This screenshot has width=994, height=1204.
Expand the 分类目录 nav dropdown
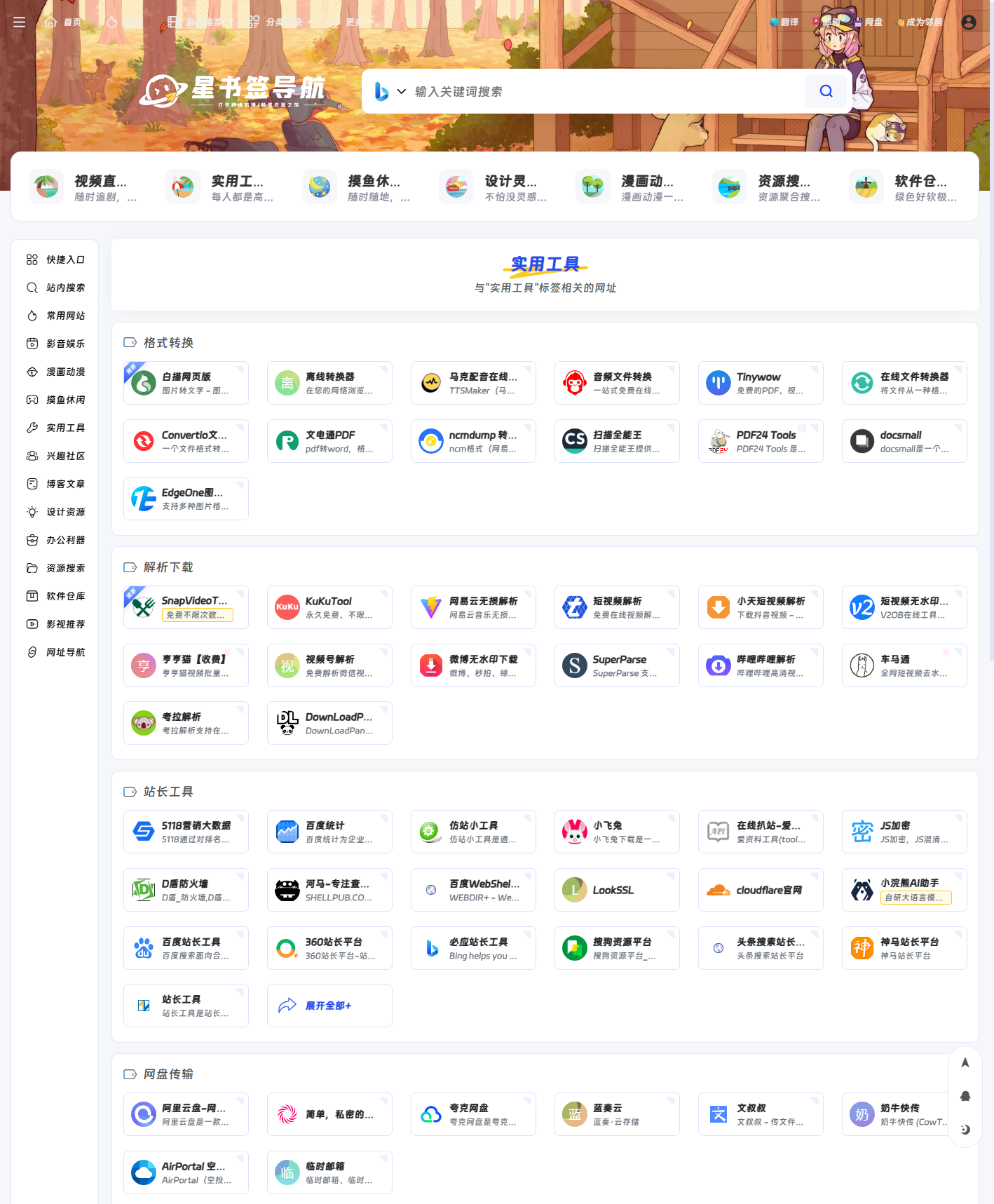coord(280,22)
